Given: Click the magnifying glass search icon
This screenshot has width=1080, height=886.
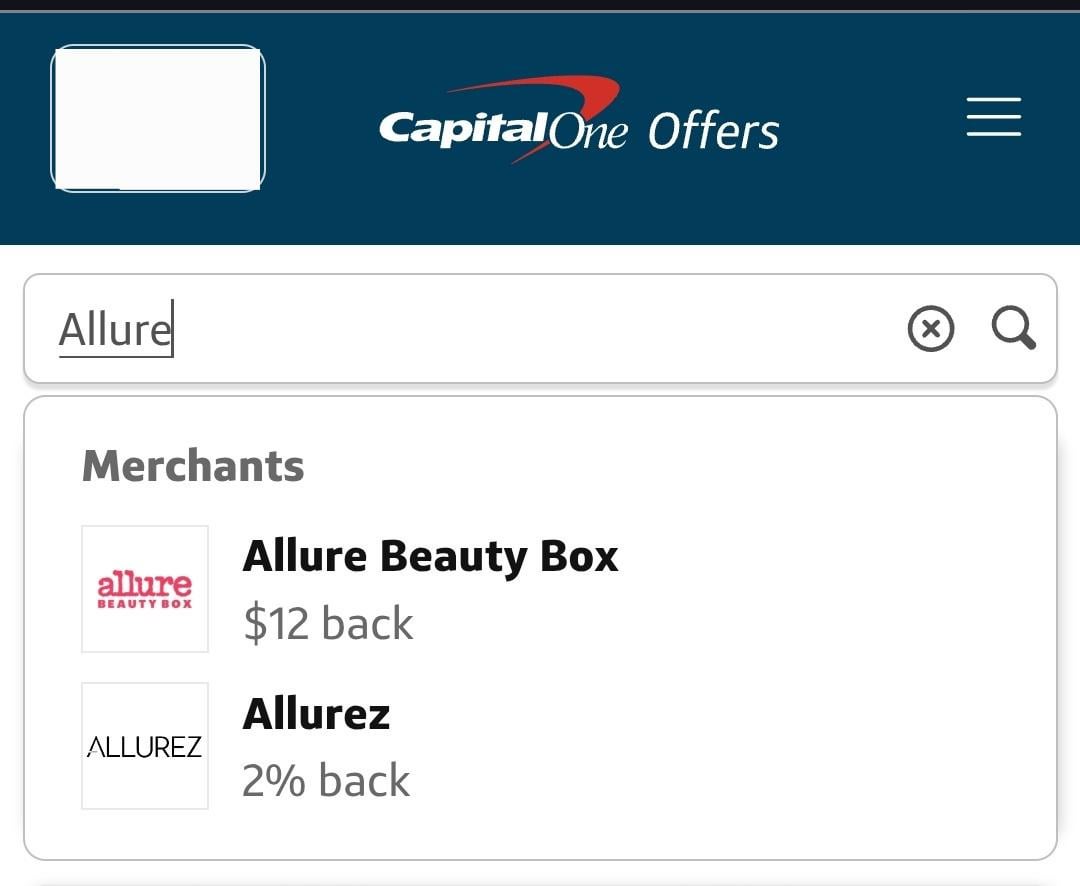Looking at the screenshot, I should [x=1013, y=328].
